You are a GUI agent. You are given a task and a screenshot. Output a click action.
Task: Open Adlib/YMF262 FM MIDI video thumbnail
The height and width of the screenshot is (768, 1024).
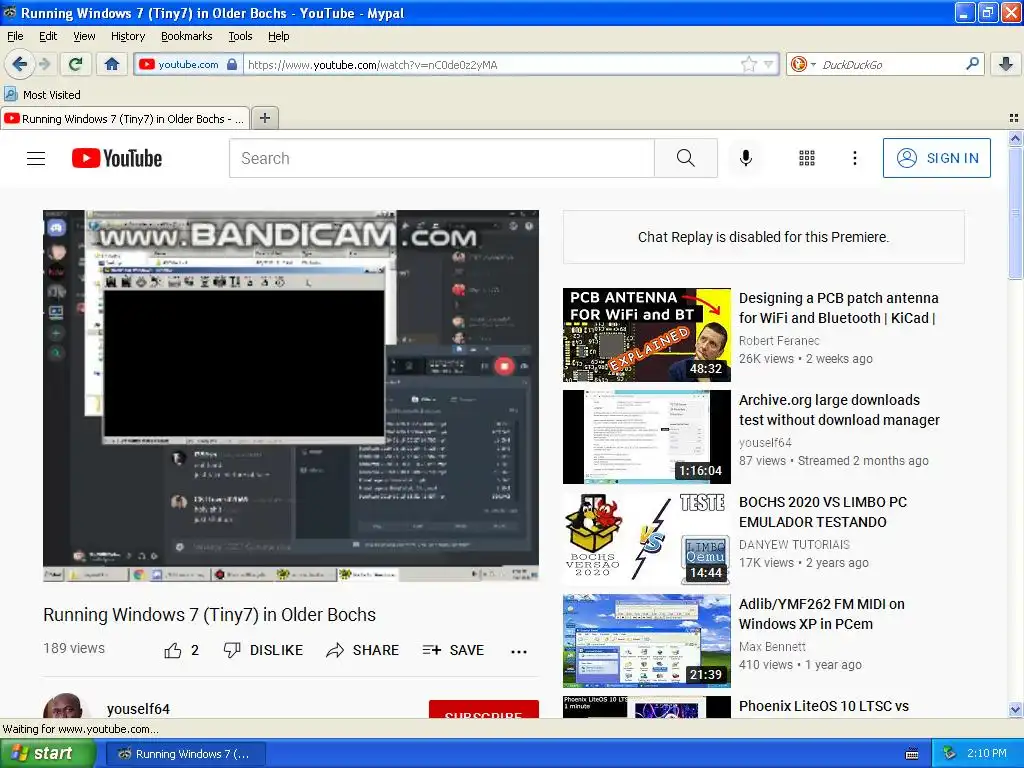(647, 641)
